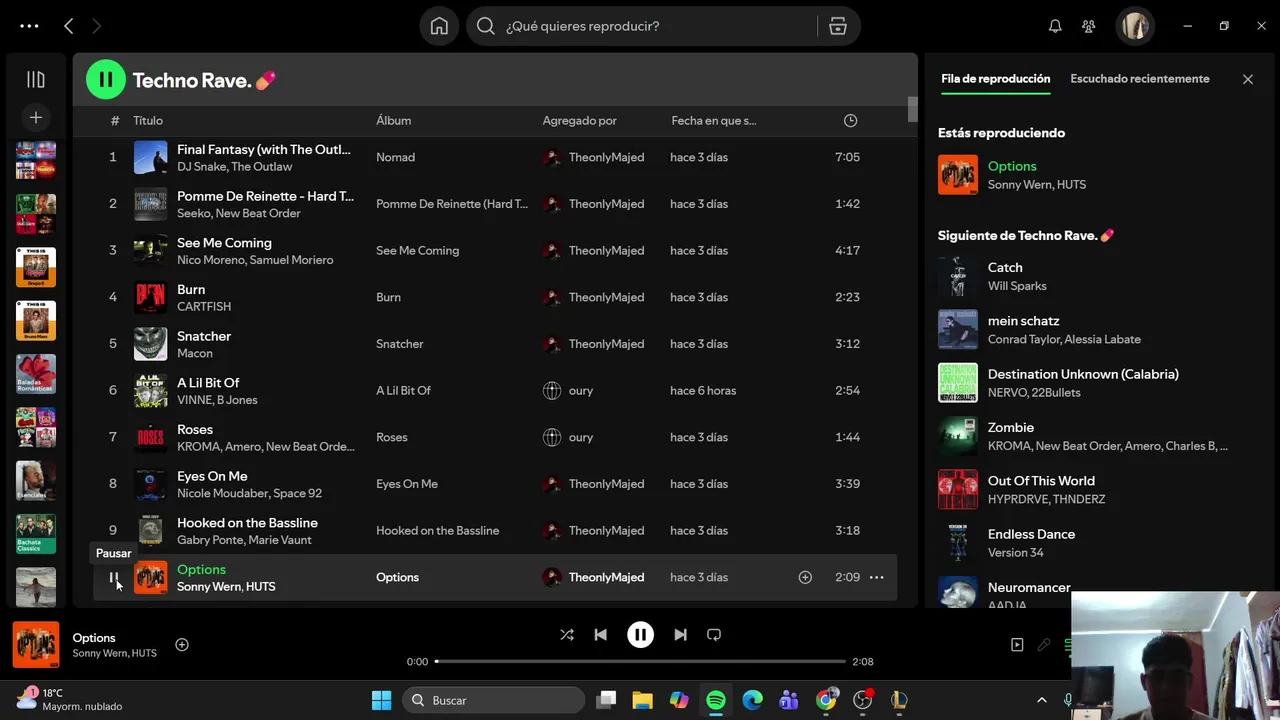Switch to the Escuchado recientemente tab
Screen dimensions: 1280x720
[x=1140, y=79]
